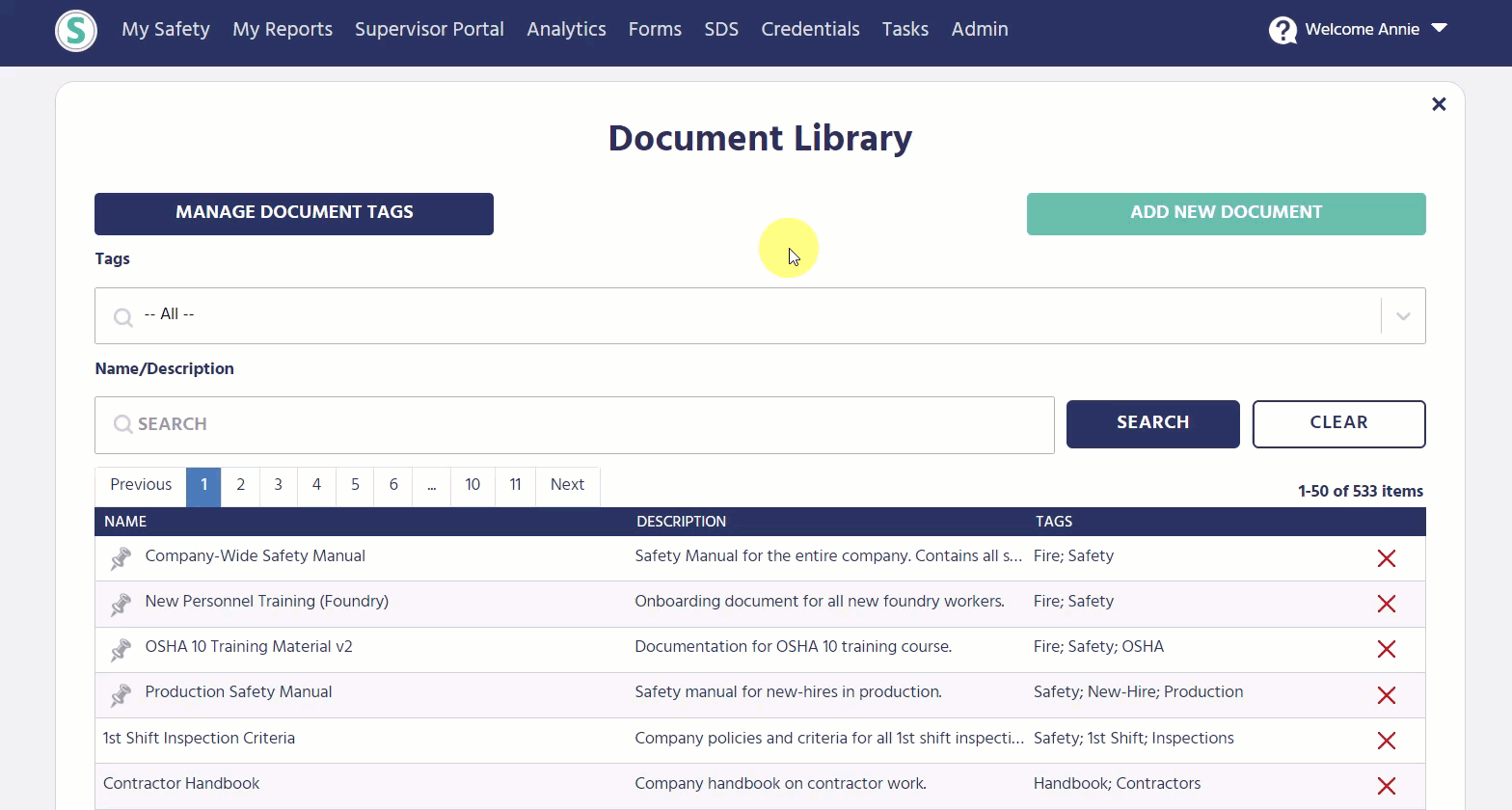Delete Production Safety Manual with red X

(x=1387, y=695)
